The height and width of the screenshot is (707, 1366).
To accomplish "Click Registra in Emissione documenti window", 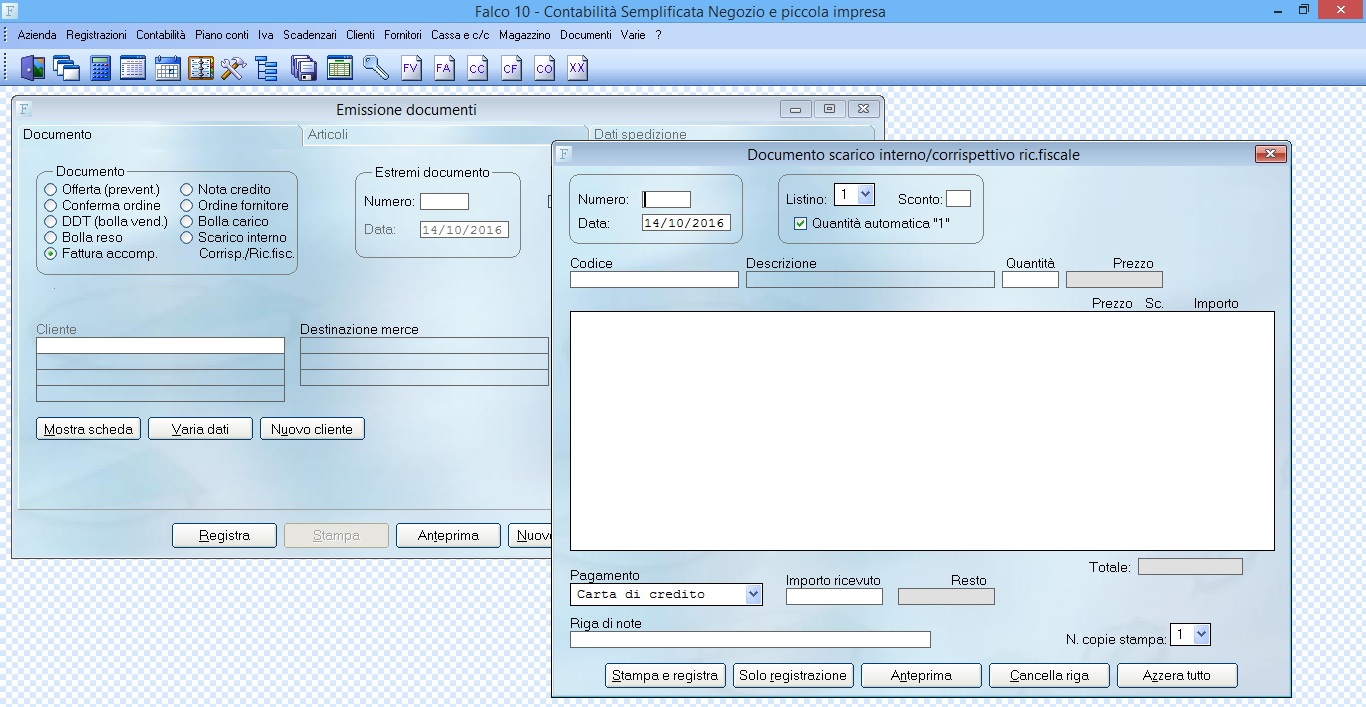I will pyautogui.click(x=225, y=535).
